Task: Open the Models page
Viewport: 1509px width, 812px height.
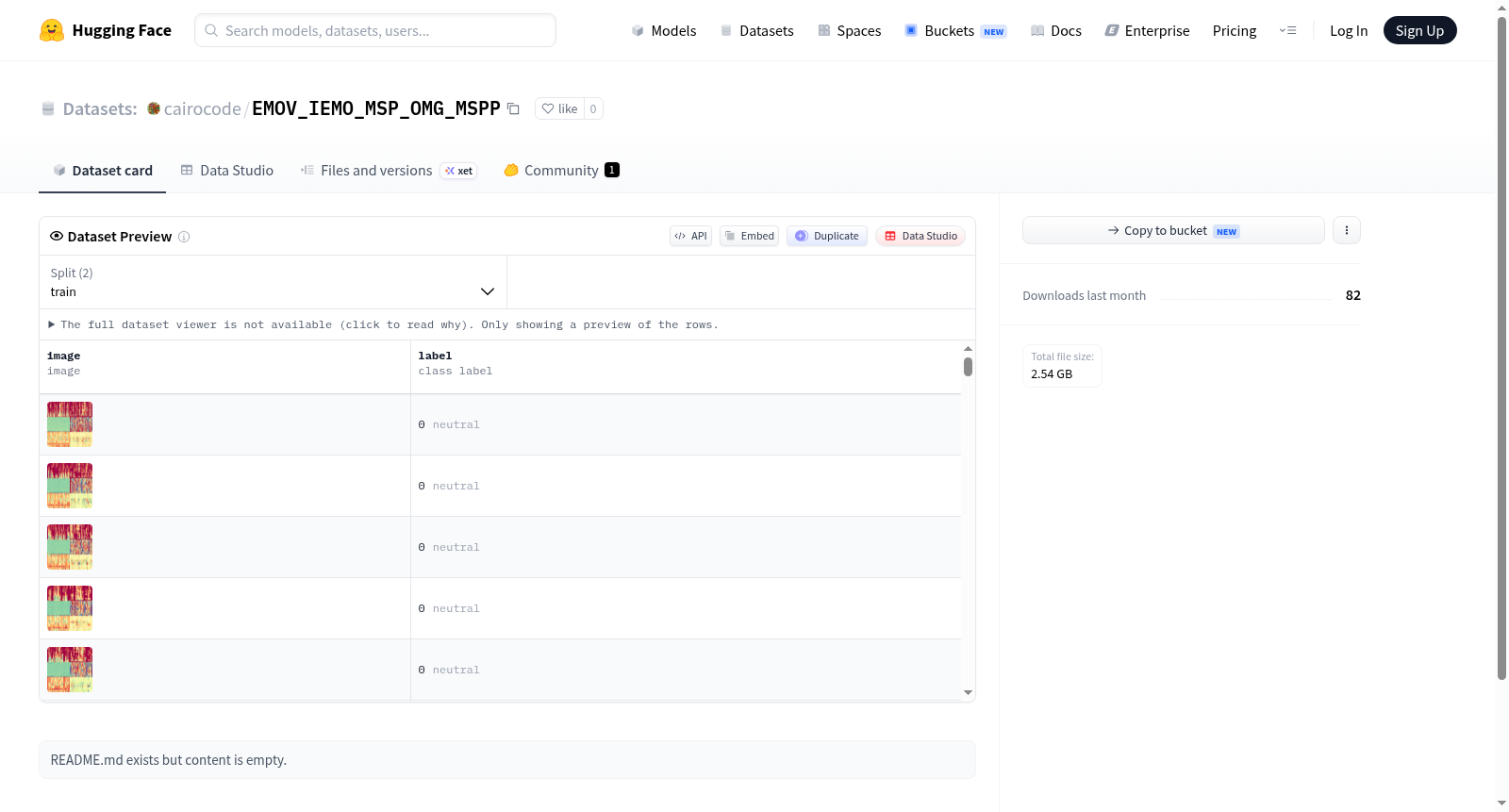Action: [664, 30]
